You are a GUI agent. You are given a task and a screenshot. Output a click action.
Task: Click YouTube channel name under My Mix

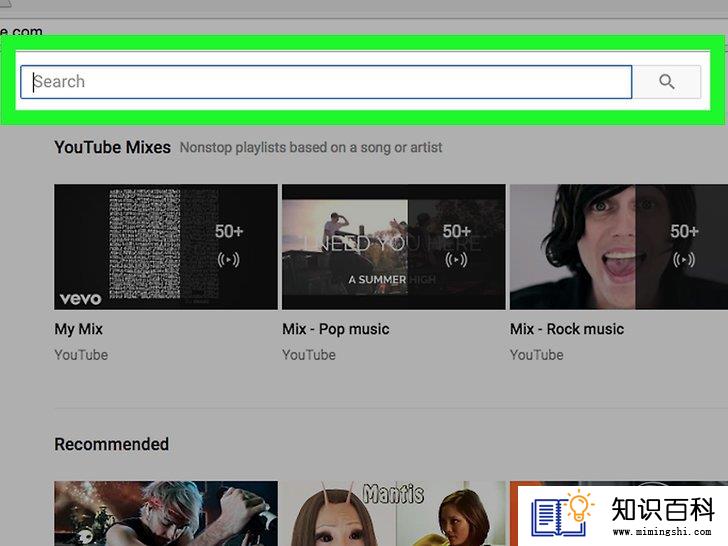[x=81, y=355]
